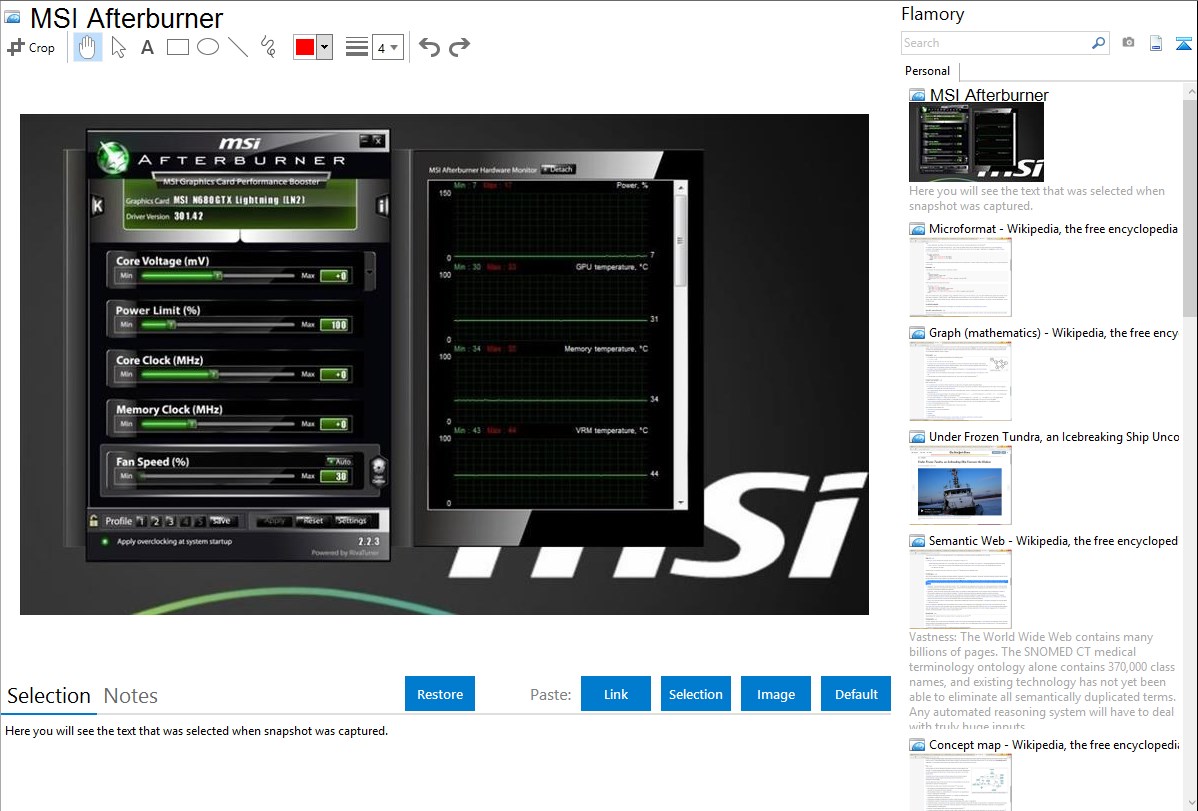Select Afterburner profile slot 2
The height and width of the screenshot is (811, 1198).
point(156,521)
